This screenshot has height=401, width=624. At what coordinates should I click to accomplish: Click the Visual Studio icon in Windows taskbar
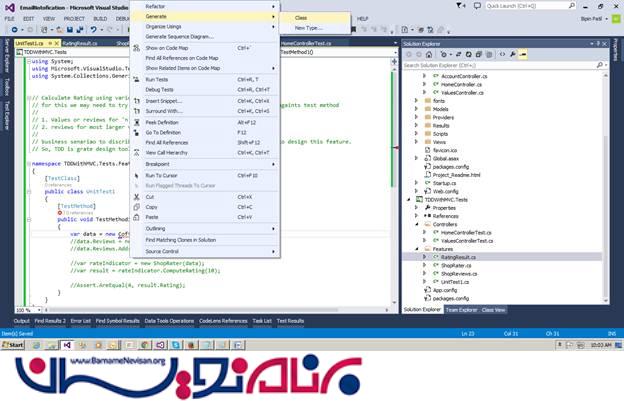(x=66, y=344)
